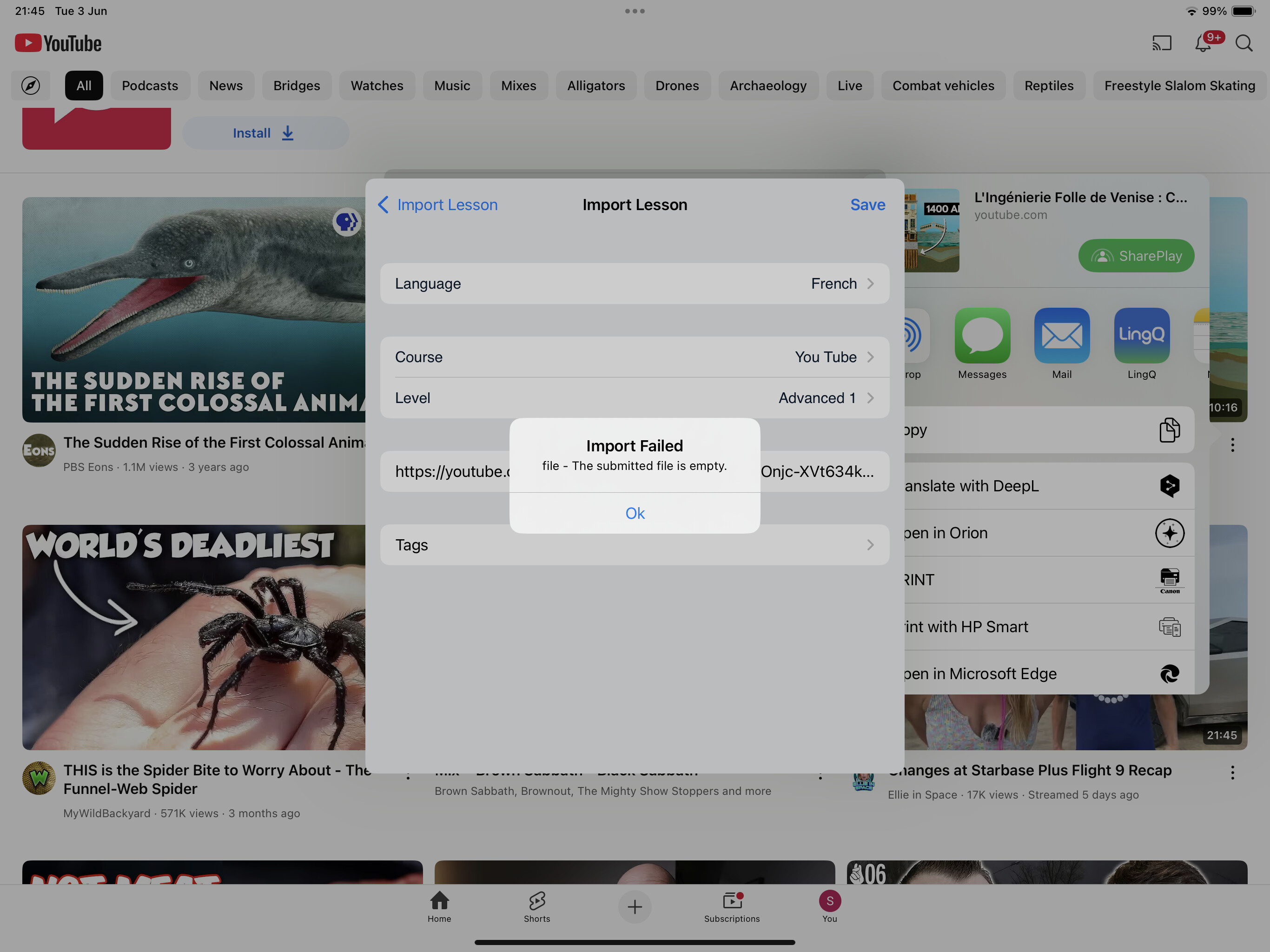The height and width of the screenshot is (952, 1270).
Task: Open more options for Starbase Flight 9 video
Action: (x=1232, y=772)
